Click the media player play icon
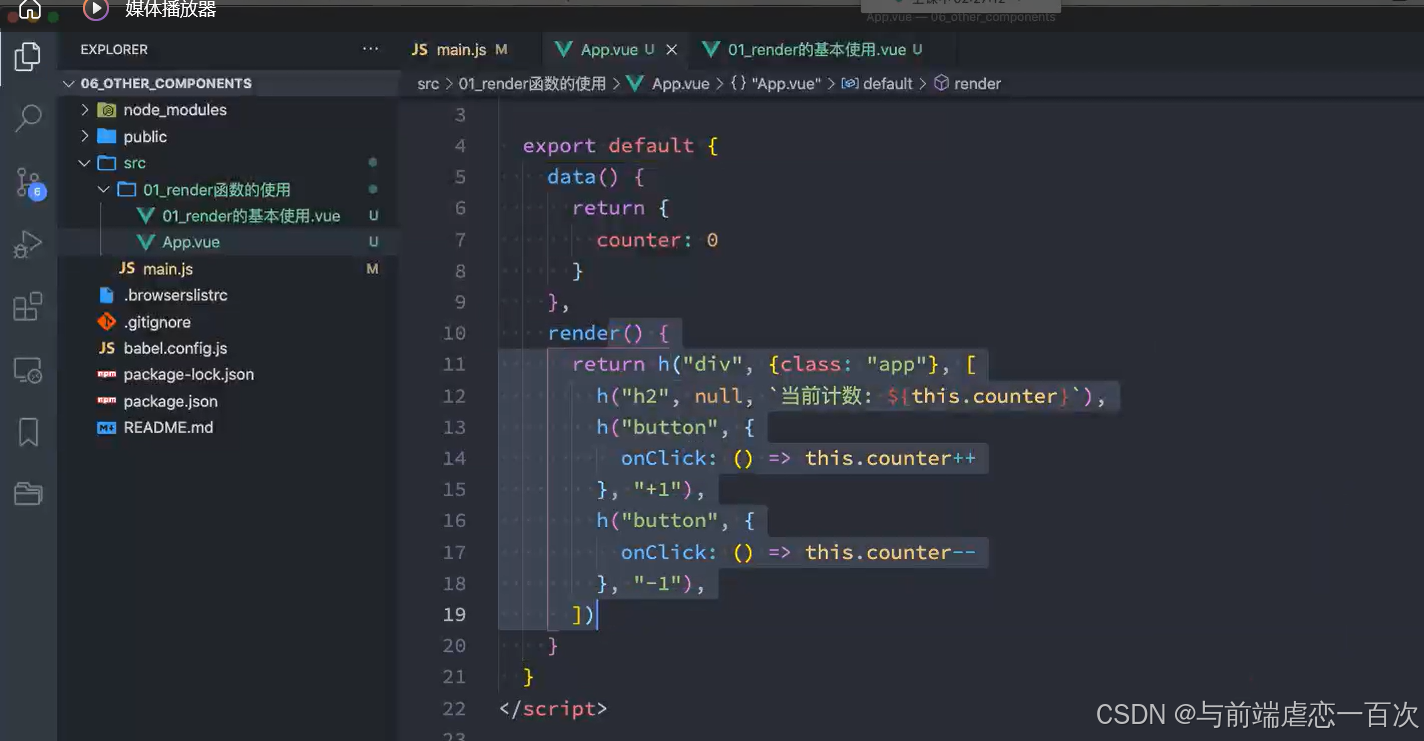1424x741 pixels. pos(95,10)
